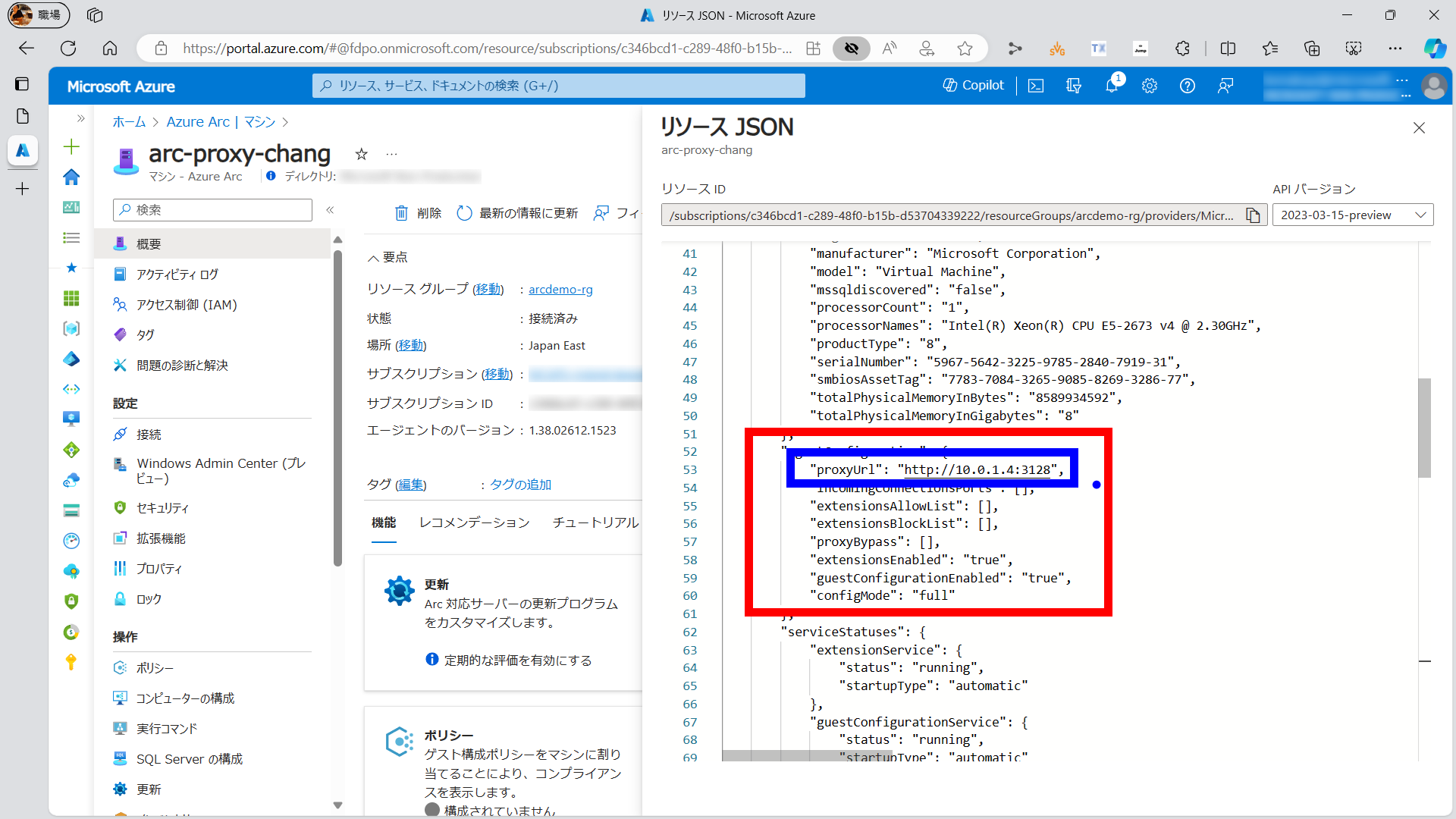Open 拡張機能 menu item
Viewport: 1456px width, 819px height.
213,538
